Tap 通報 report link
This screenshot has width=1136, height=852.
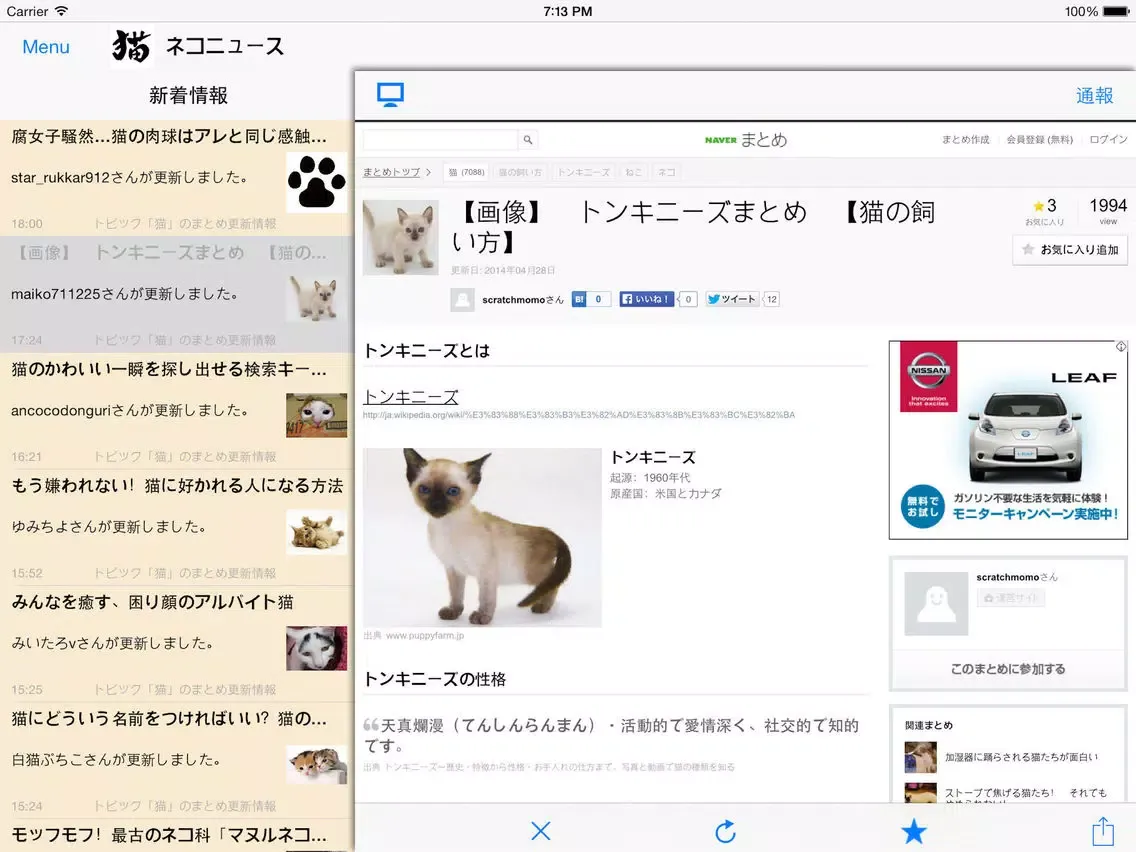[x=1094, y=95]
